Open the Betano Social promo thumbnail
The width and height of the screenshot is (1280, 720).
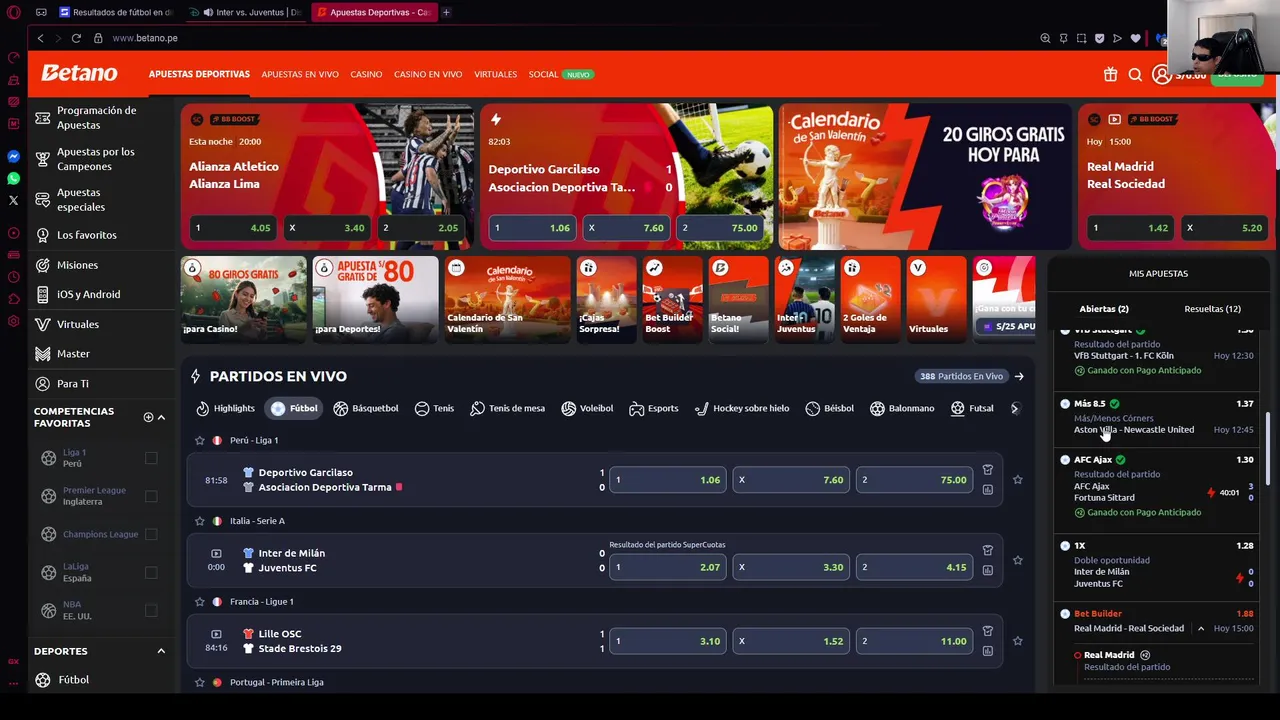pos(738,299)
